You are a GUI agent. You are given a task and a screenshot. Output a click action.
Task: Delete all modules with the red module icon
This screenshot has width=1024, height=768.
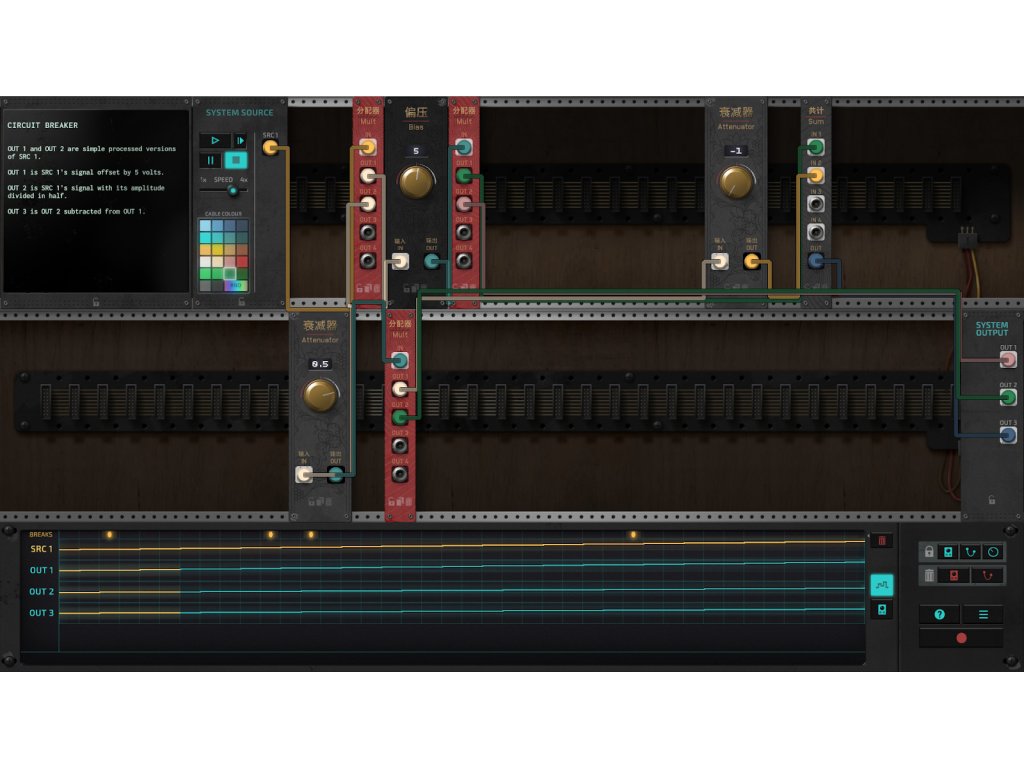coord(953,576)
